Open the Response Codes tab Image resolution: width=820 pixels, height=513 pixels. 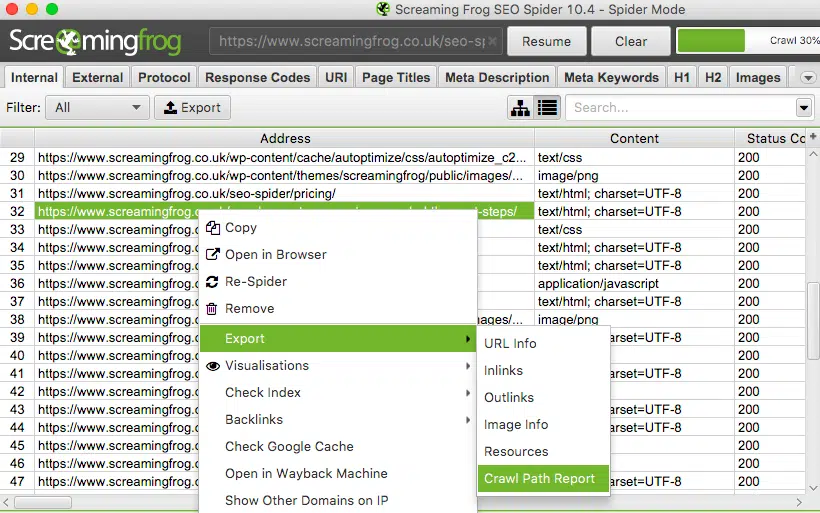coord(257,77)
